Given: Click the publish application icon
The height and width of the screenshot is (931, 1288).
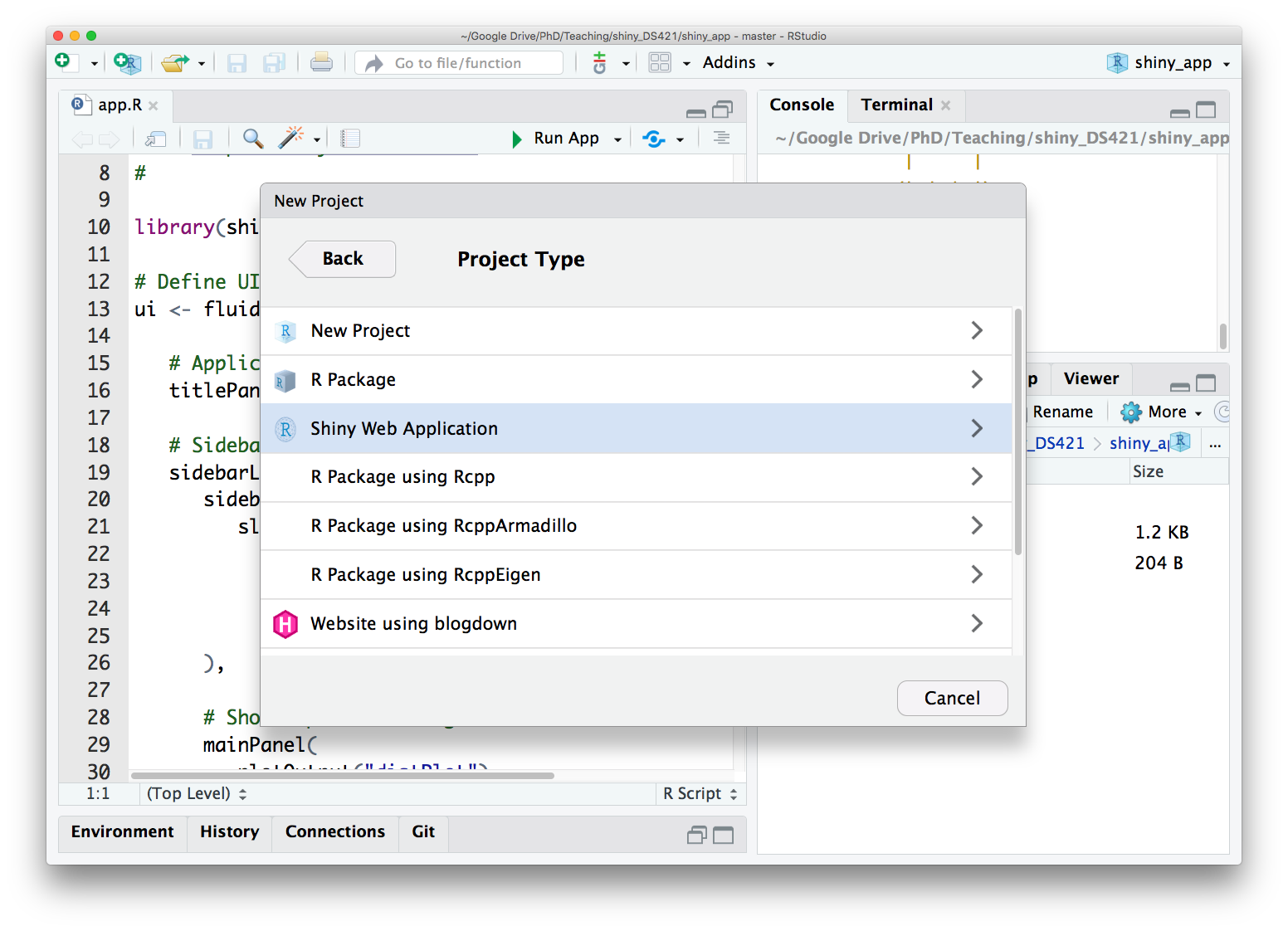Looking at the screenshot, I should 654,139.
